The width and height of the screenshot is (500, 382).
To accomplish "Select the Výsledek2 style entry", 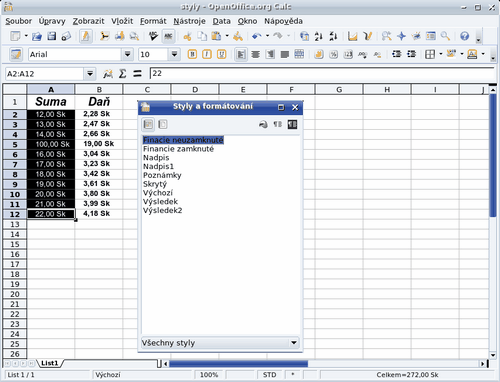I will pos(162,210).
